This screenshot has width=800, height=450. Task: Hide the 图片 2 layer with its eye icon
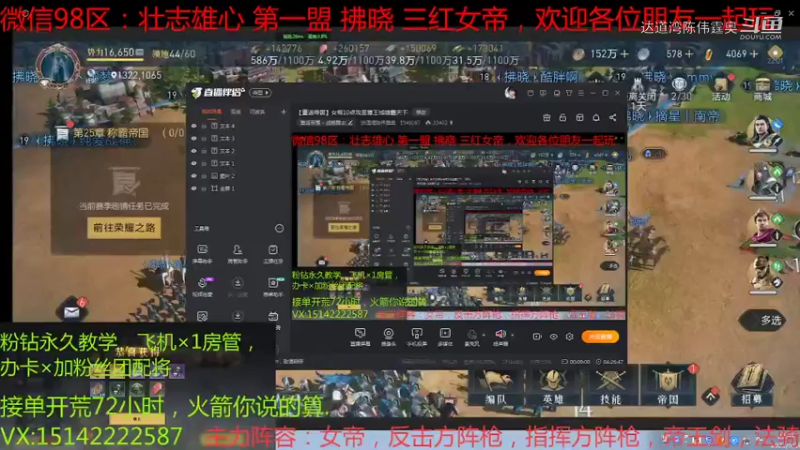[194, 176]
